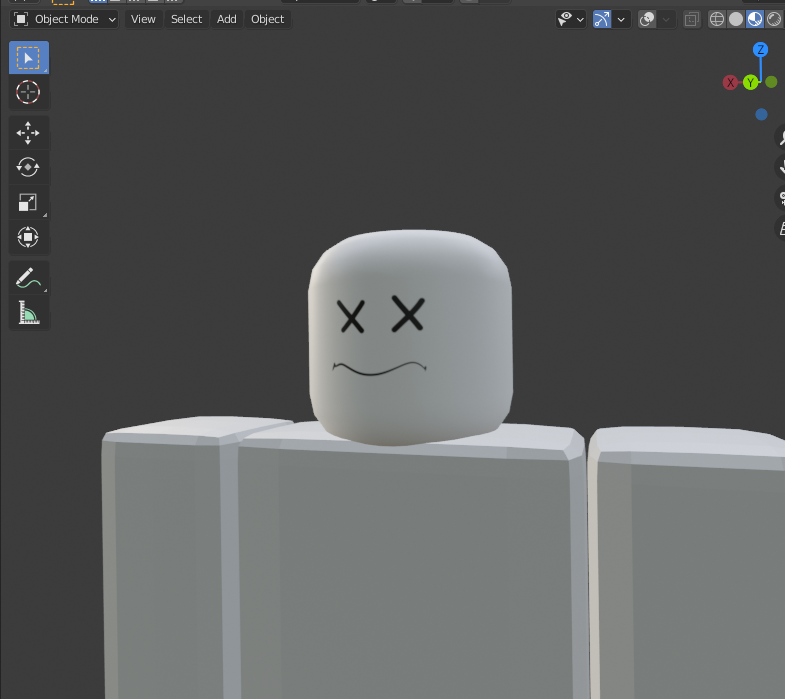
Task: Select the Annotate pencil tool
Action: pyautogui.click(x=29, y=278)
